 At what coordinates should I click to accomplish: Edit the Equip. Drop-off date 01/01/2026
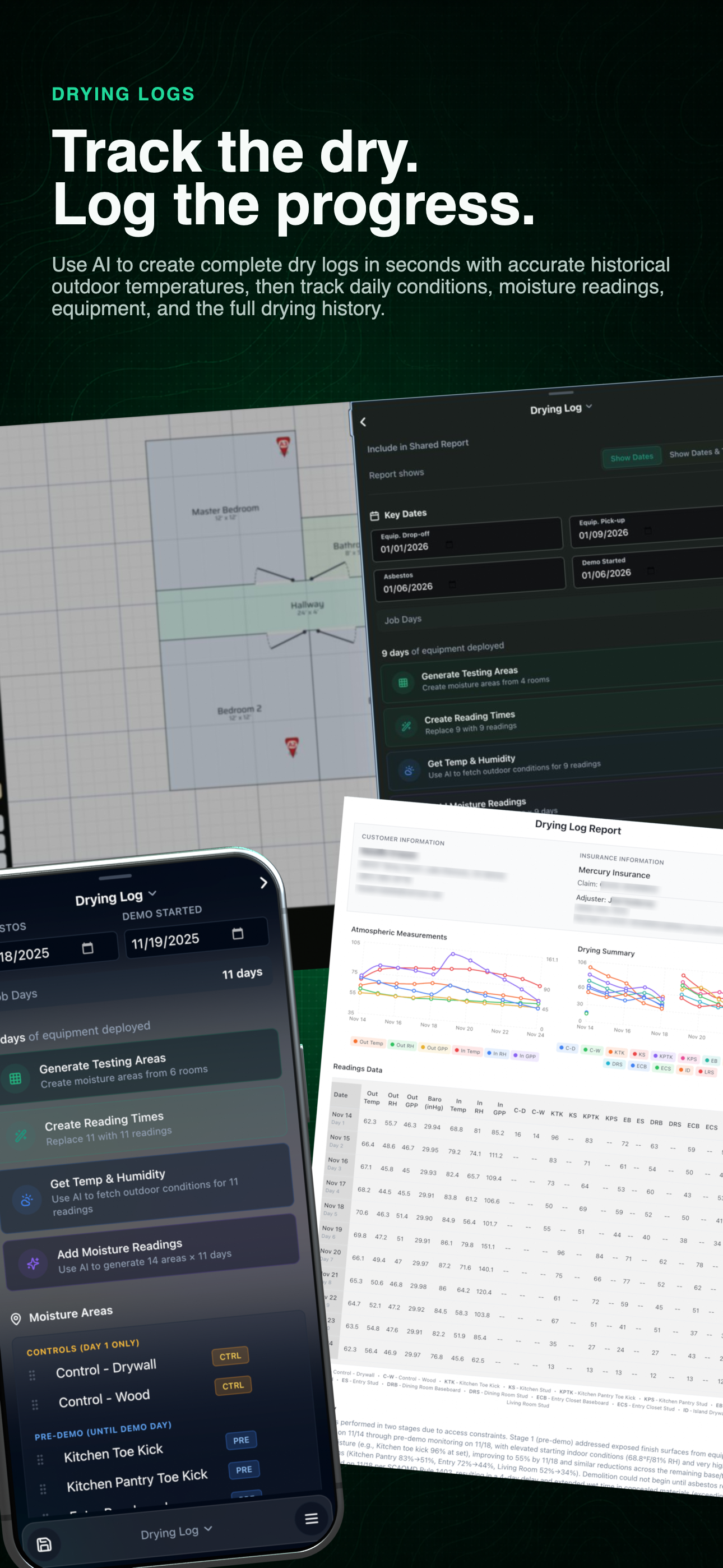point(466,539)
